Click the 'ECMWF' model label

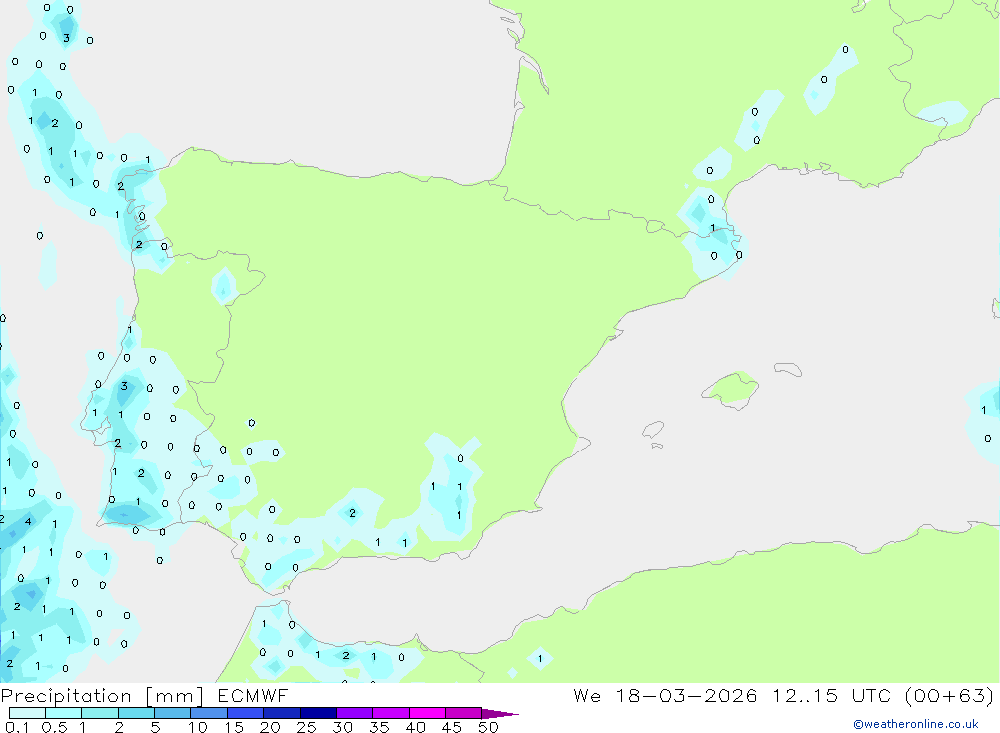coord(253,695)
